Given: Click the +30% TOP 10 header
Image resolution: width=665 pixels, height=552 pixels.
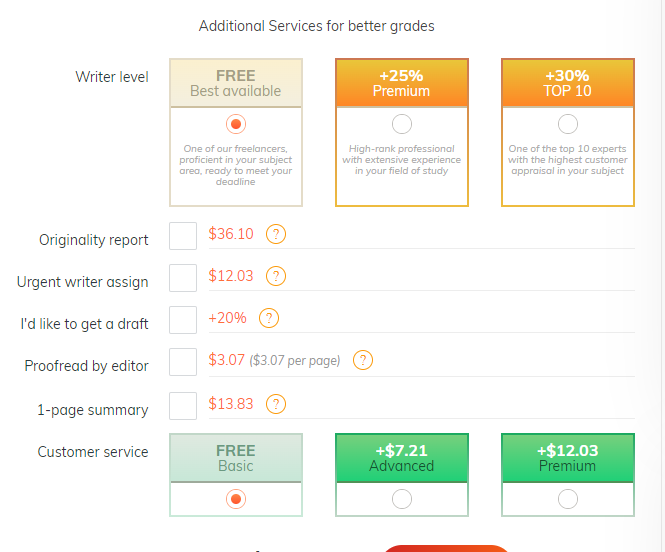Looking at the screenshot, I should (x=567, y=83).
